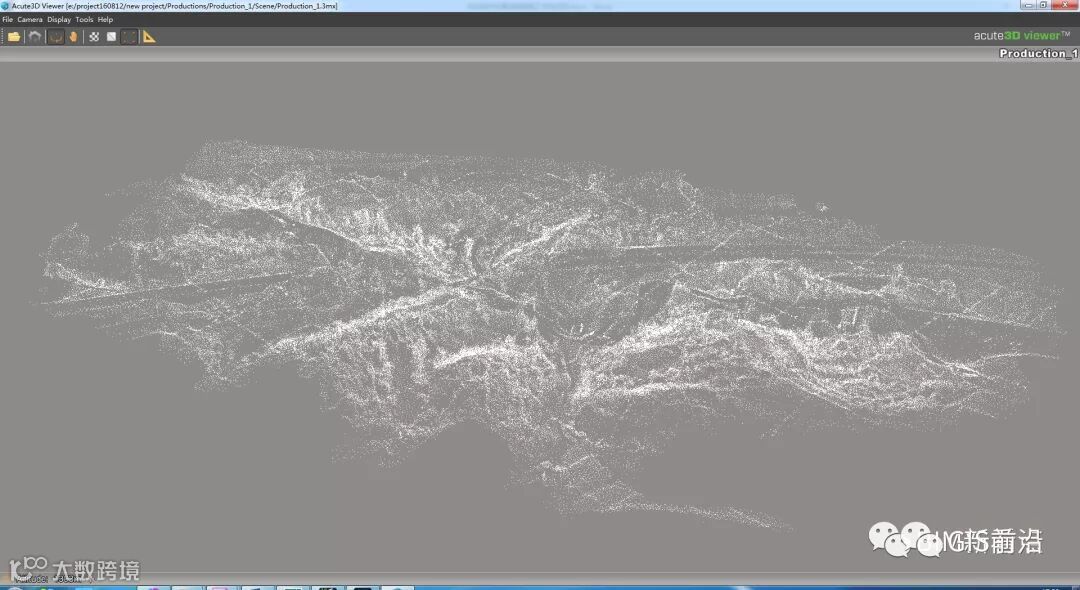1080x590 pixels.
Task: Click the checkerboard display mode icon
Action: click(x=94, y=36)
